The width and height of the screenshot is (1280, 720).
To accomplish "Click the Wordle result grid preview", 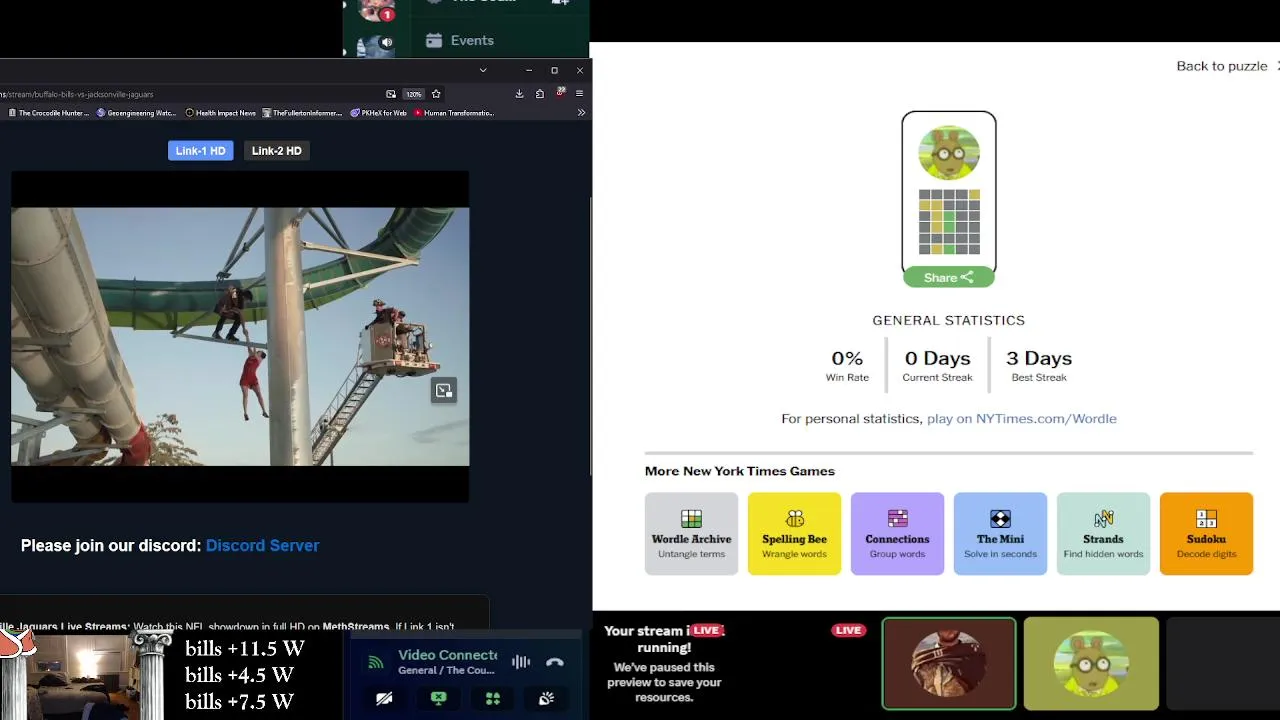I will click(x=949, y=222).
